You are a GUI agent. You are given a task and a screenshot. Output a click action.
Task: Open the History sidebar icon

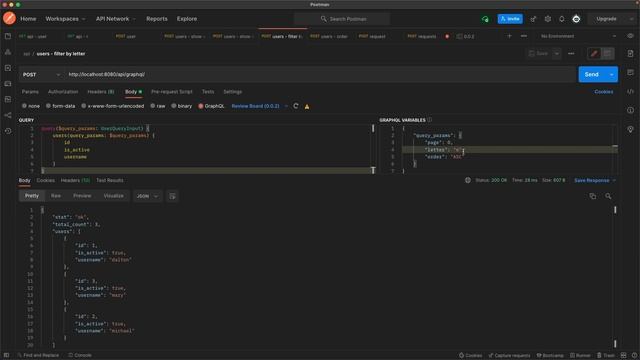(8, 131)
